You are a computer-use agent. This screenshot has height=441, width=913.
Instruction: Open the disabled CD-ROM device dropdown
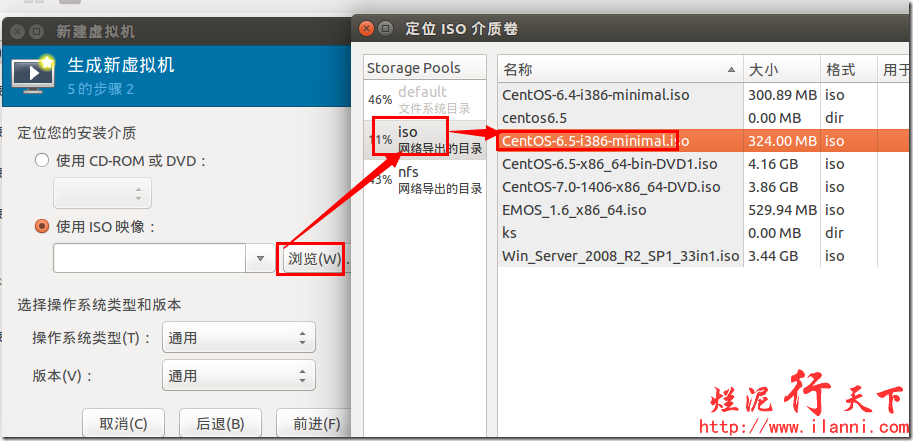tap(102, 192)
